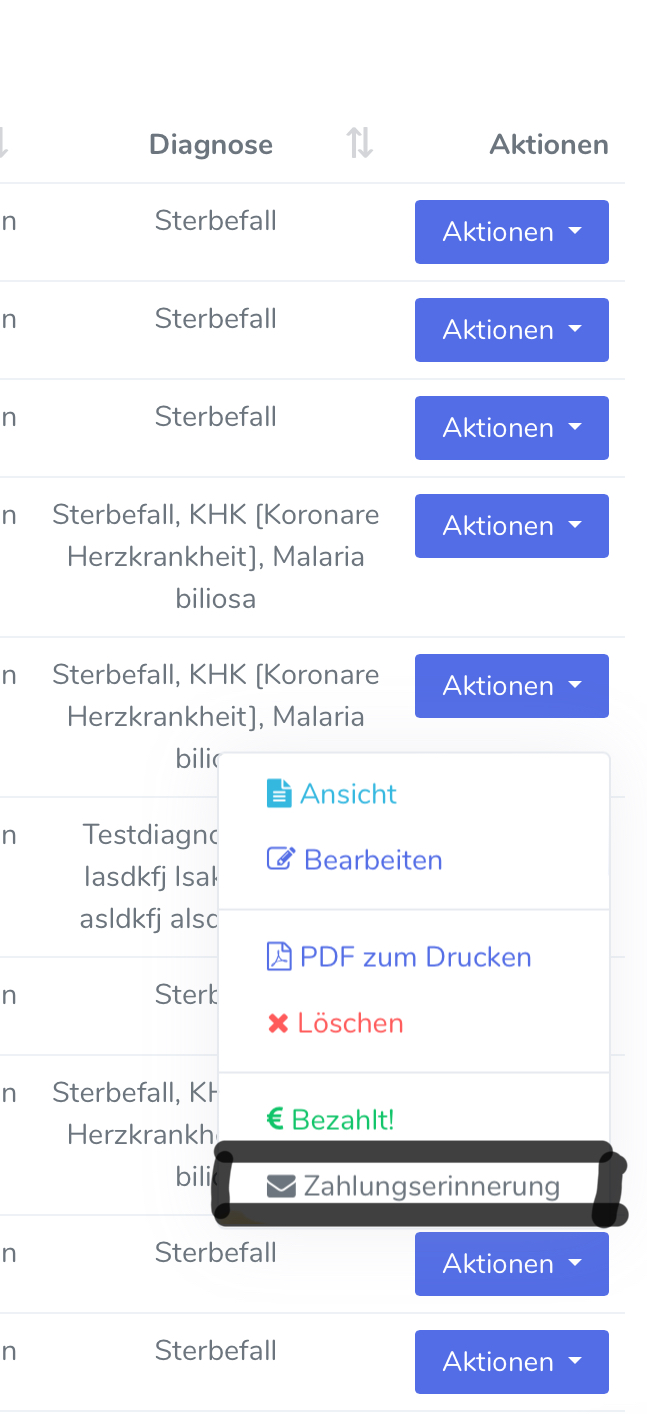The width and height of the screenshot is (647, 1414).
Task: Open the Aktionen dropdown beside the Malaria biliosa diagnosis
Action: (x=511, y=525)
